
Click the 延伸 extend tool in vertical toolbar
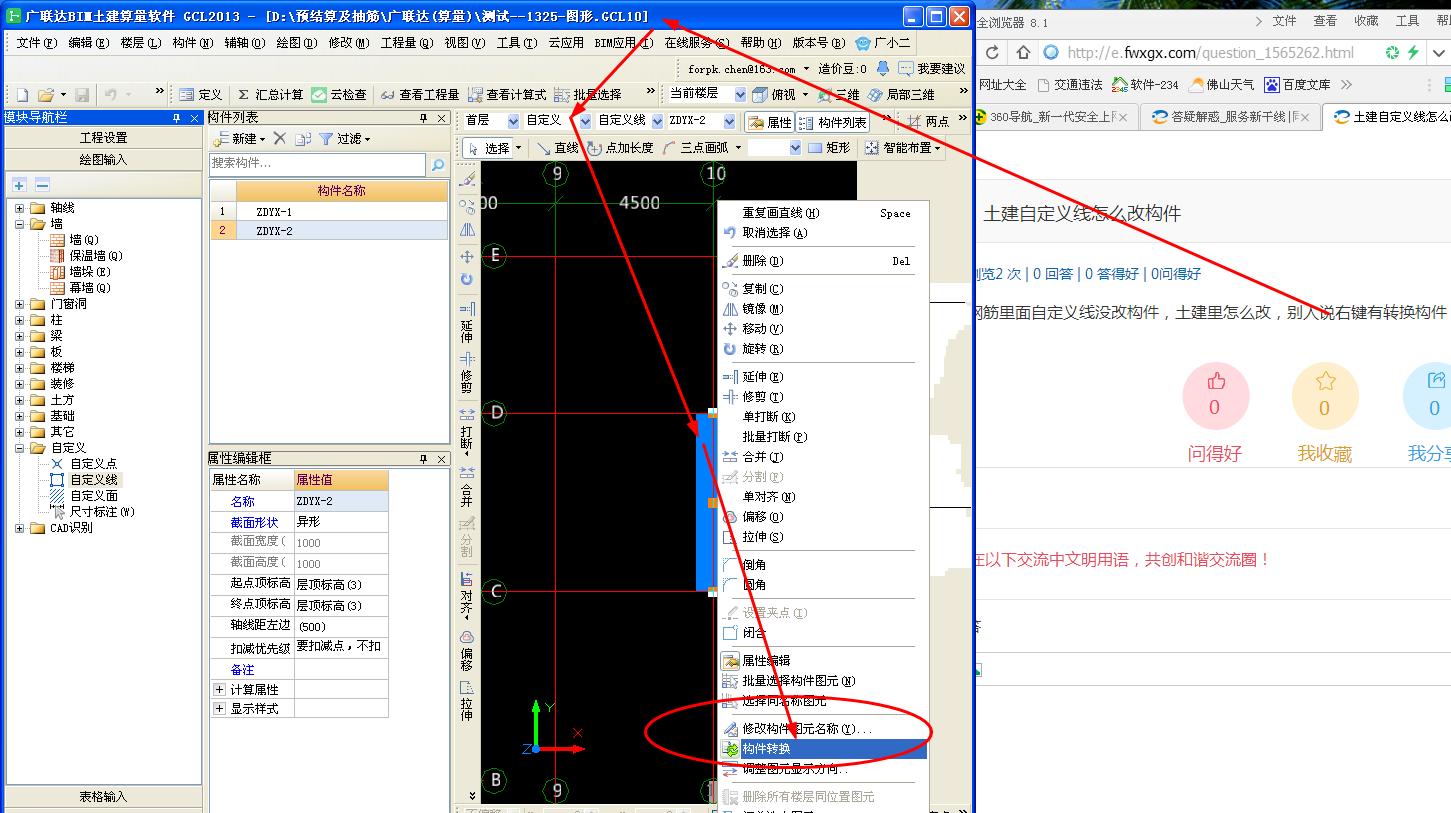[467, 322]
